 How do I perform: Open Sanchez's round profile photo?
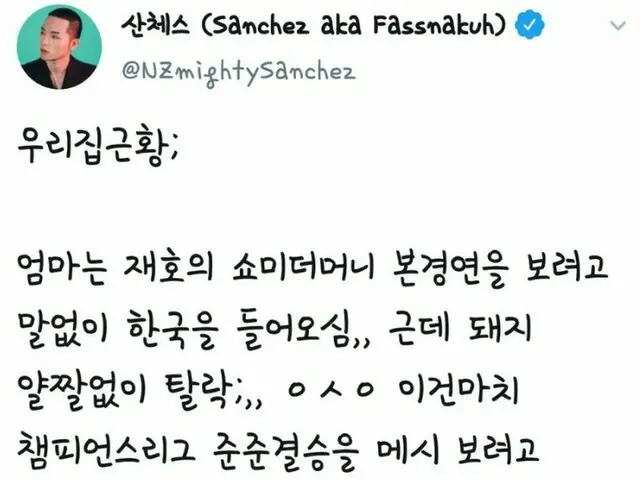pos(59,47)
